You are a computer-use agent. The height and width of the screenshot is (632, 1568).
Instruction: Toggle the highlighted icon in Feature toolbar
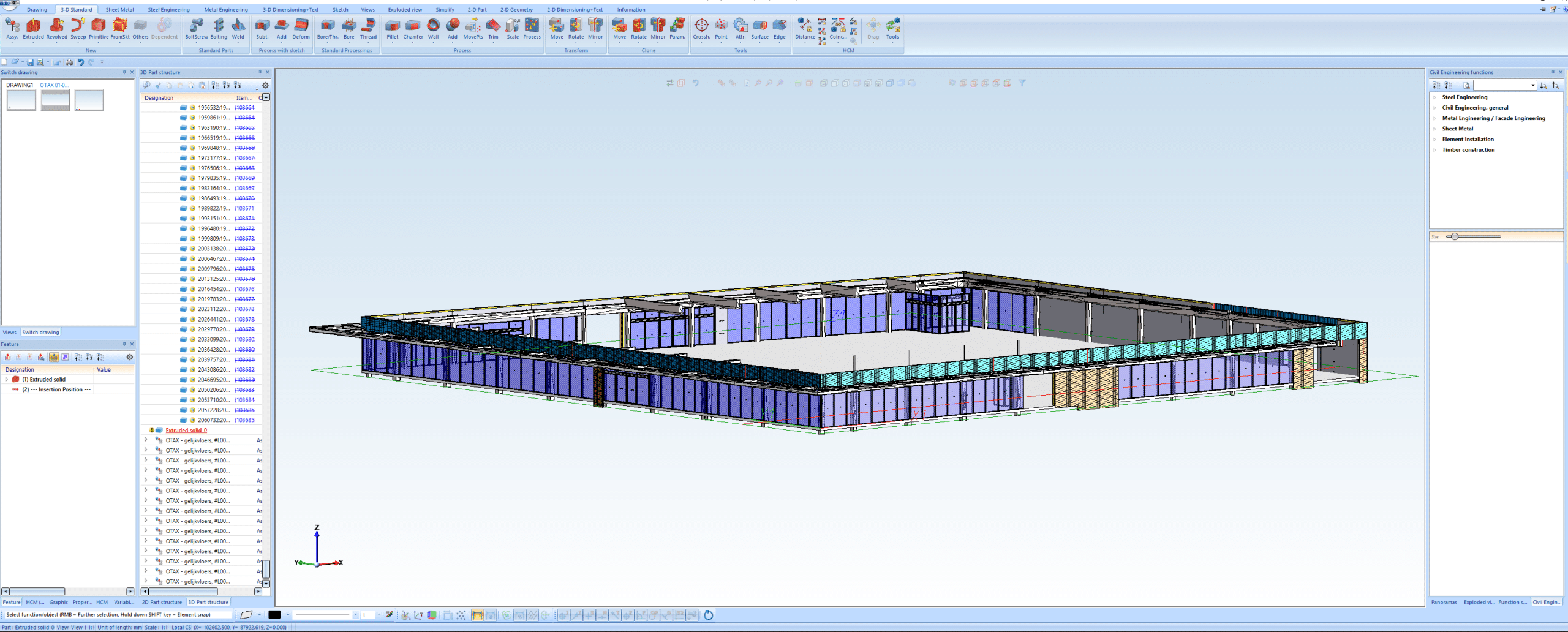tap(54, 357)
